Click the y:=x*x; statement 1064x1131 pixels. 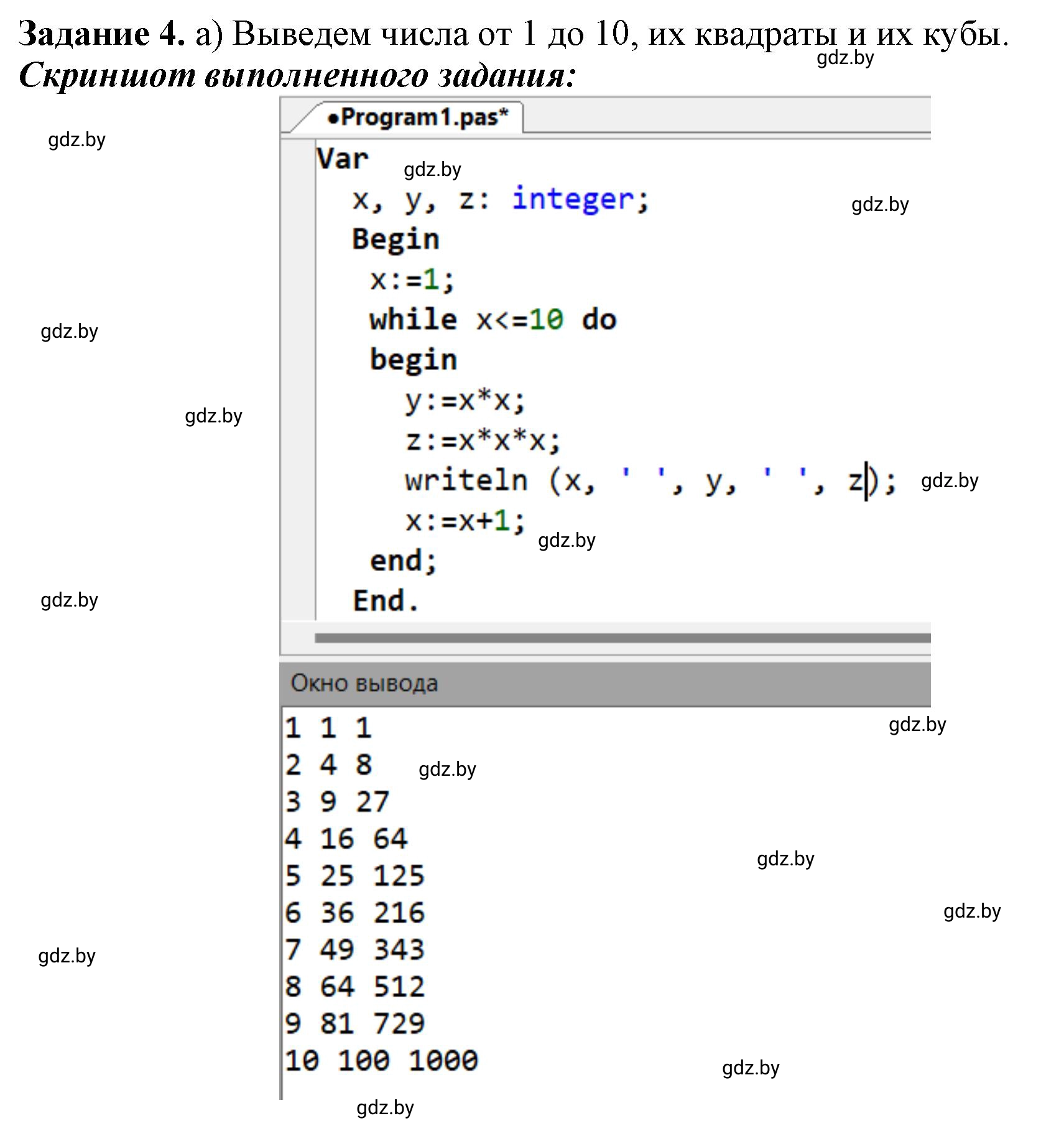click(465, 401)
